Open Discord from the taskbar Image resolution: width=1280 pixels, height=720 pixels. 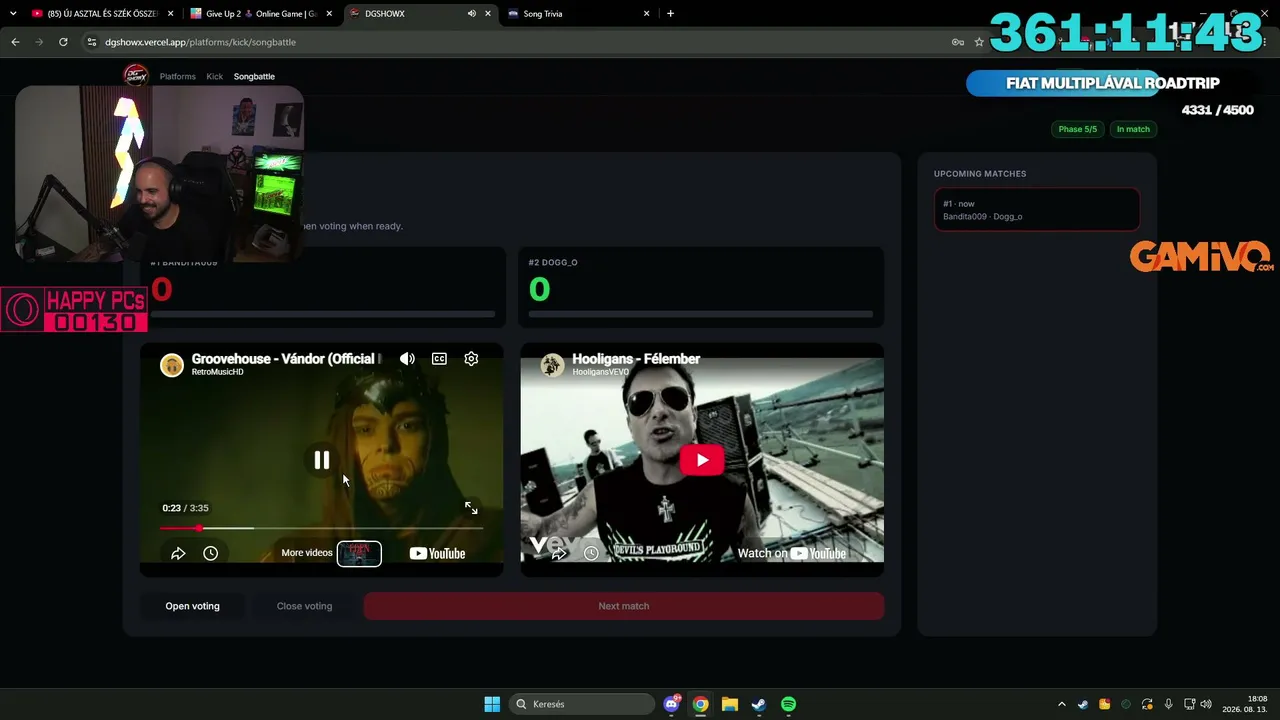[672, 704]
